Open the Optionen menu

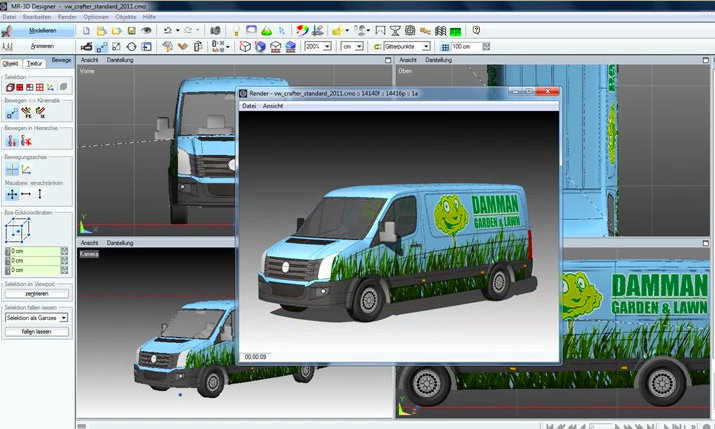click(x=96, y=17)
